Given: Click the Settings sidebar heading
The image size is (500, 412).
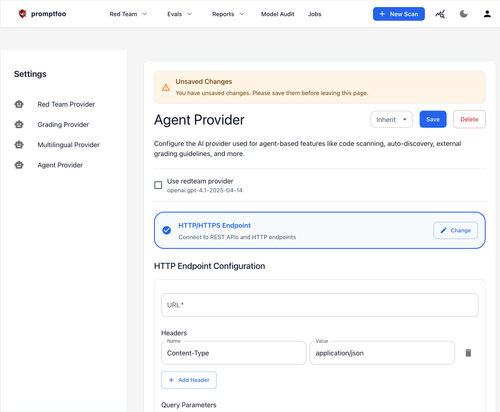Looking at the screenshot, I should click(30, 74).
